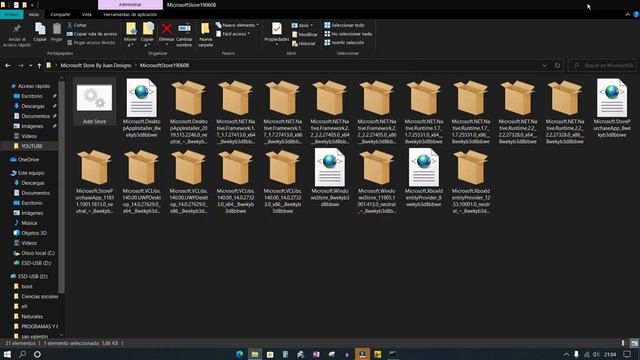
Task: Collapse the ribbon with the chevron
Action: (627, 14)
